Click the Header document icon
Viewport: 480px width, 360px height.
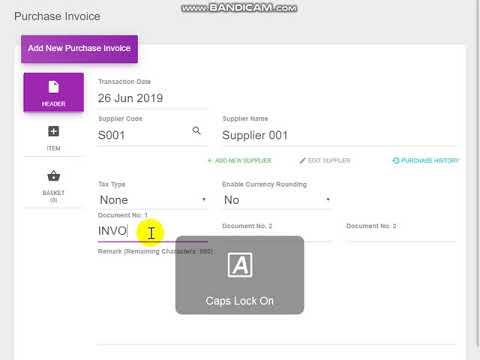pyautogui.click(x=54, y=87)
